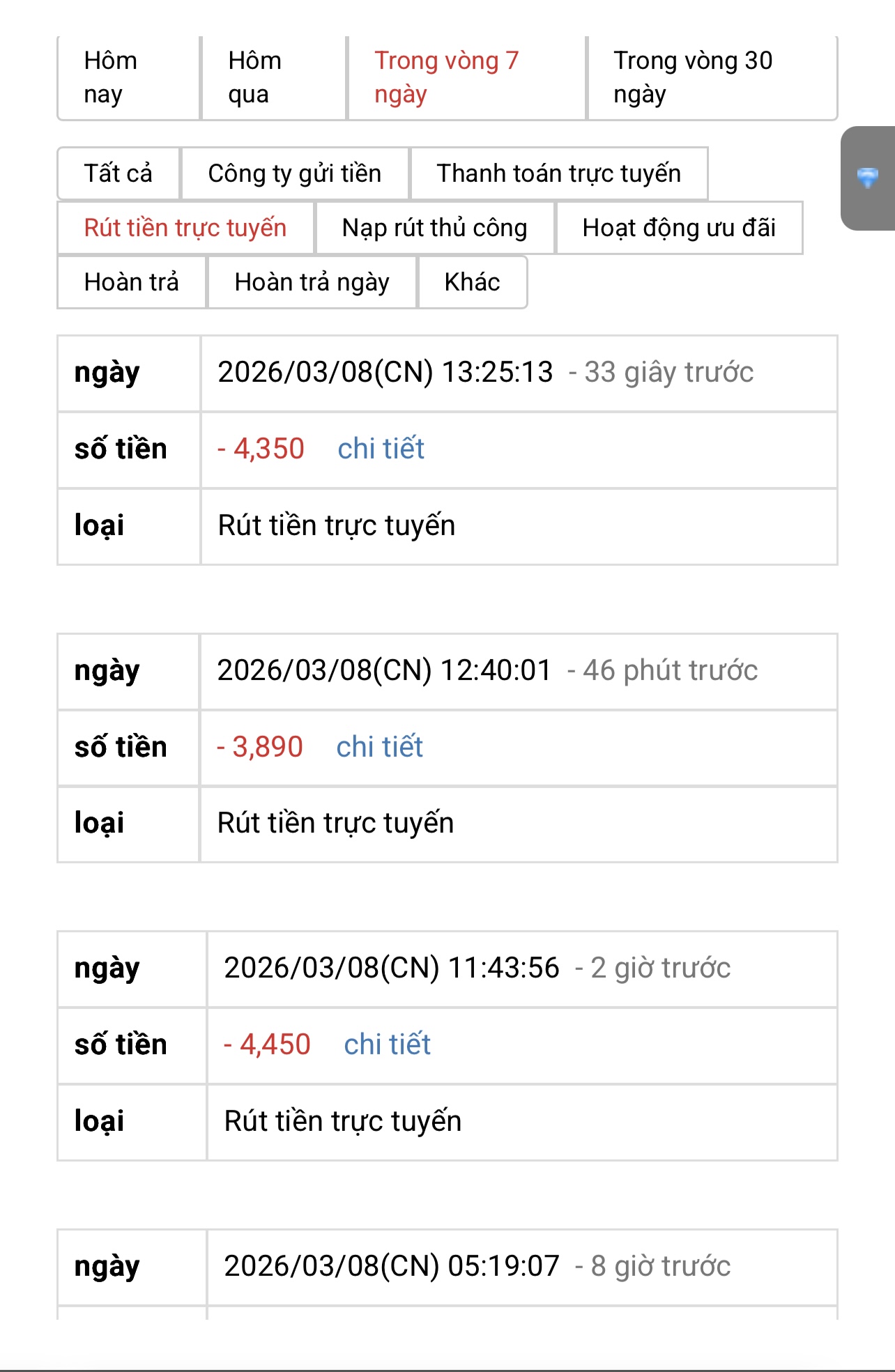
Task: Select the Hôm nay date filter
Action: 129,77
